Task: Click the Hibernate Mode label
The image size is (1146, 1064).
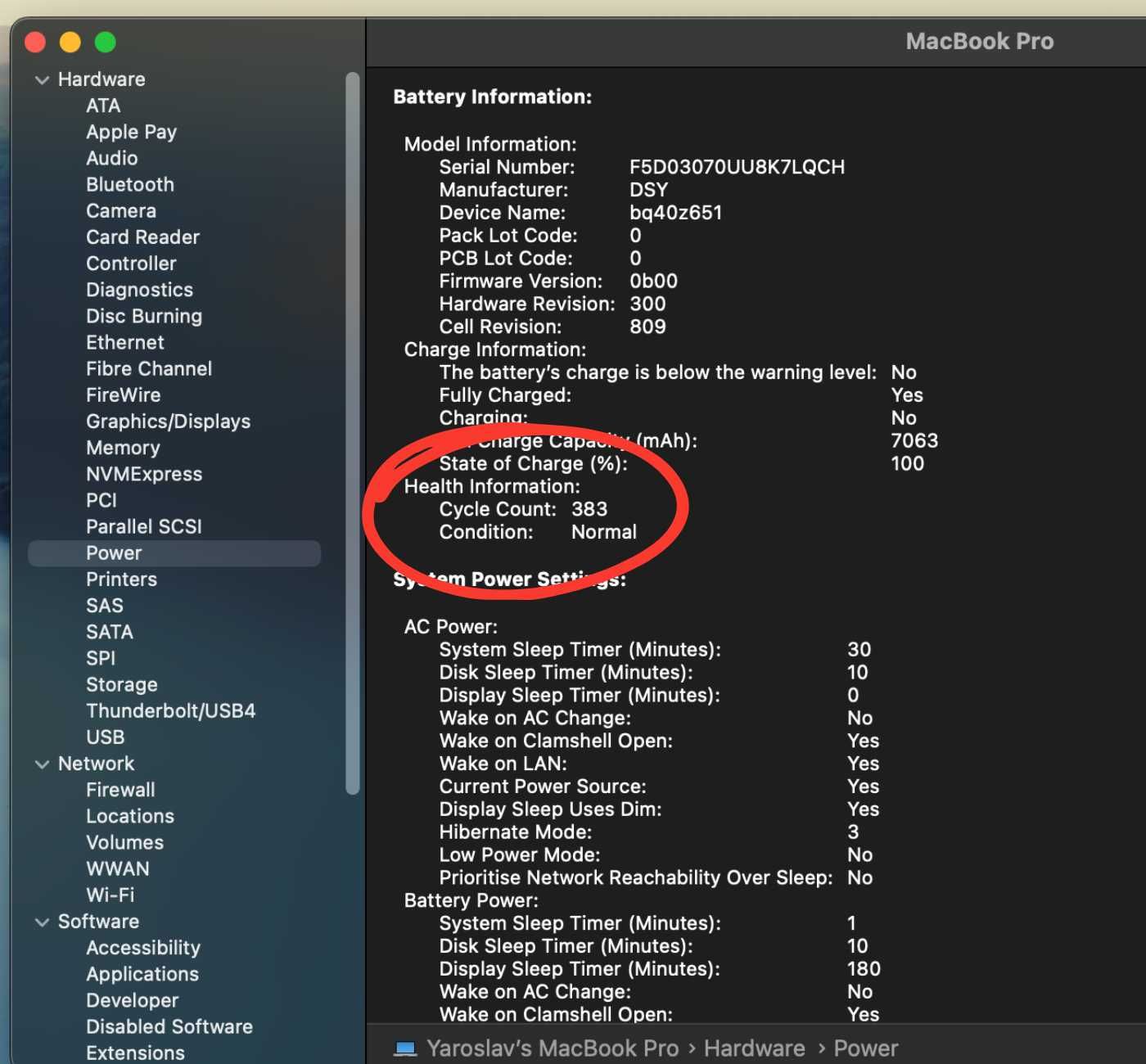Action: 515,832
